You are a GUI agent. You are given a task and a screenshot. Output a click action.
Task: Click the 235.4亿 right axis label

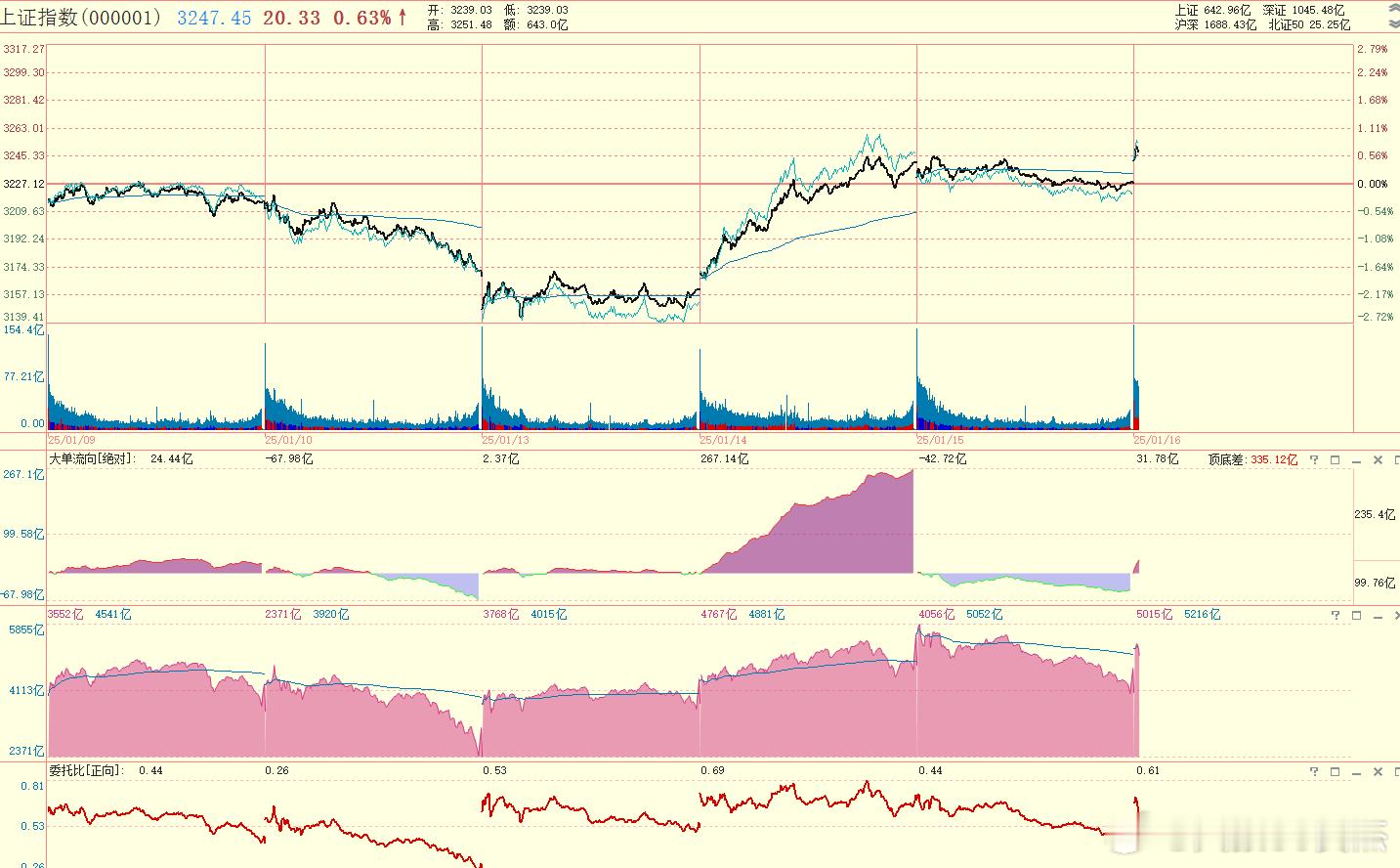(x=1375, y=514)
